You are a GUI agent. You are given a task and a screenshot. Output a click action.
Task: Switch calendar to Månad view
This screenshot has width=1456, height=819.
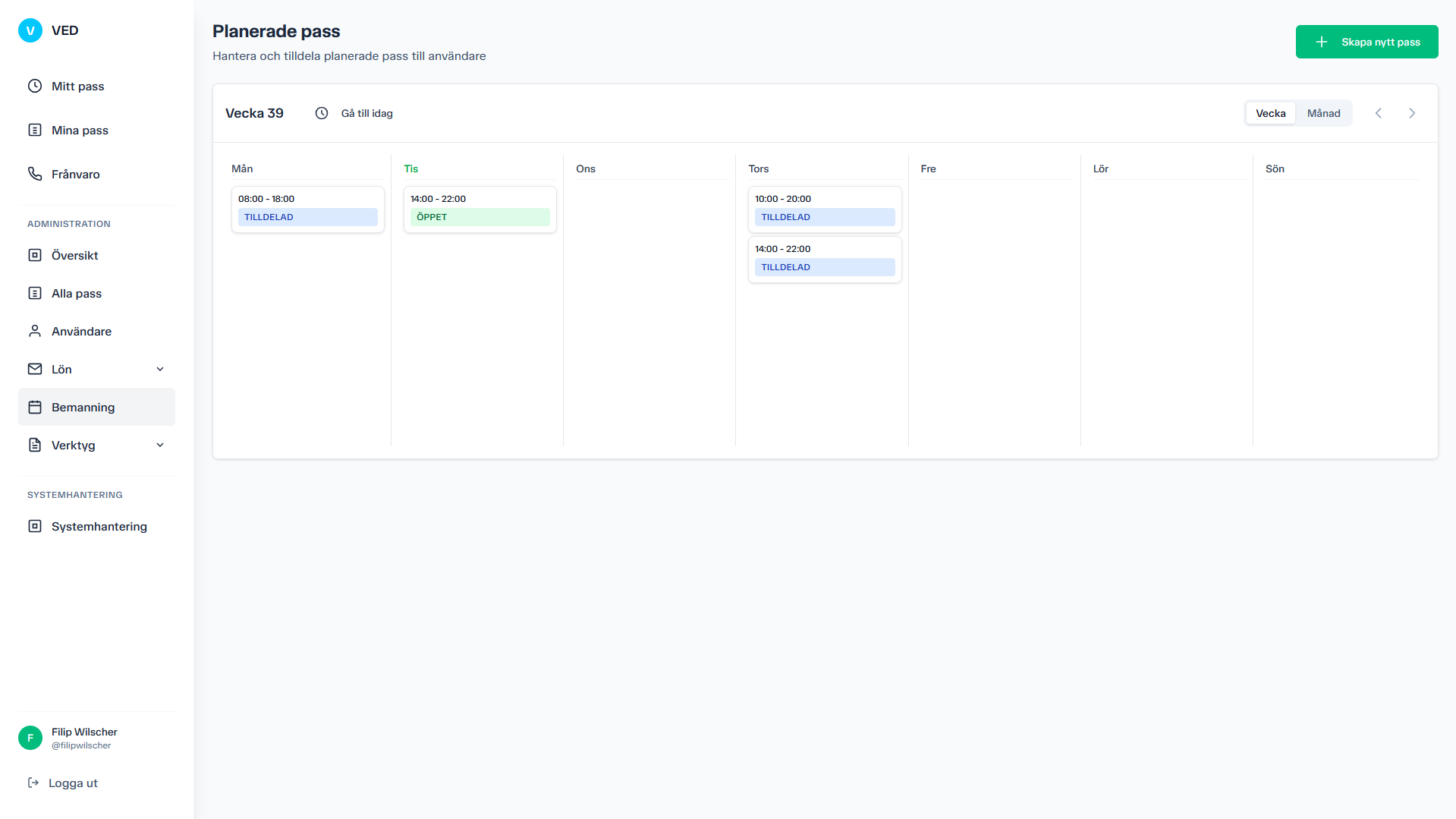[1323, 113]
